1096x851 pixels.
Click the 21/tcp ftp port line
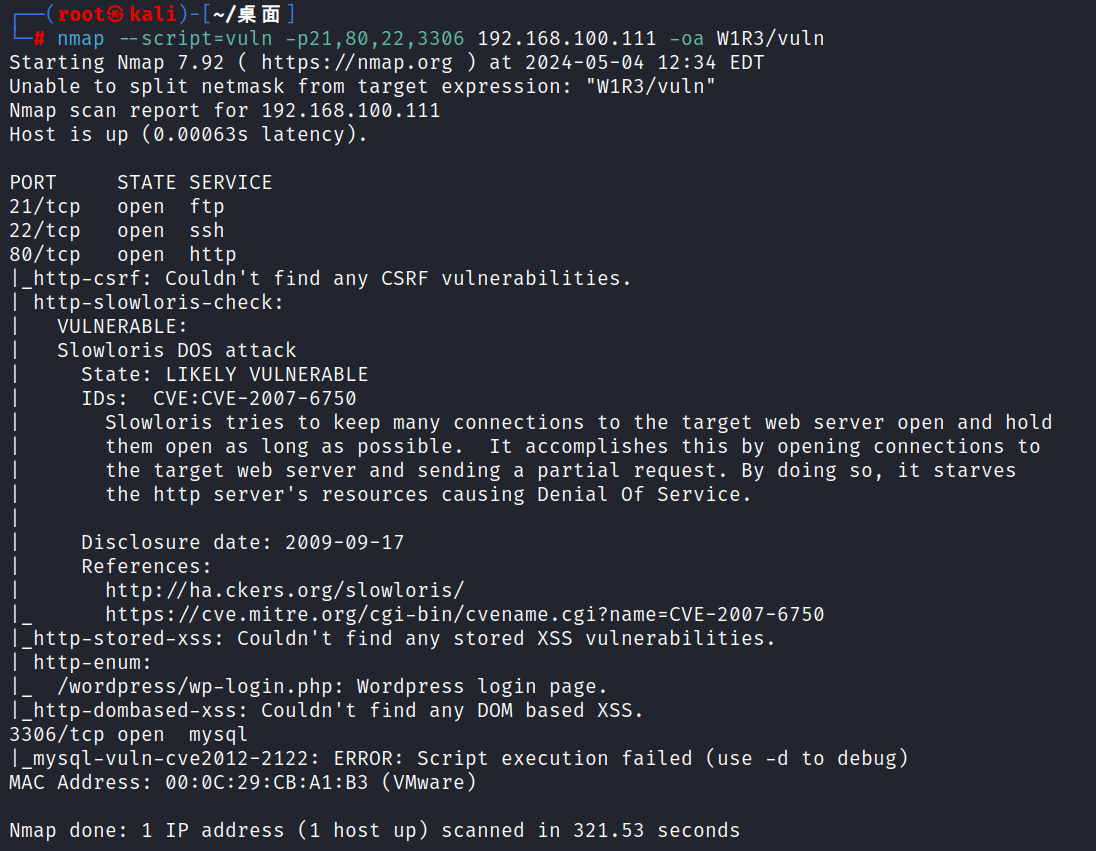coord(117,206)
